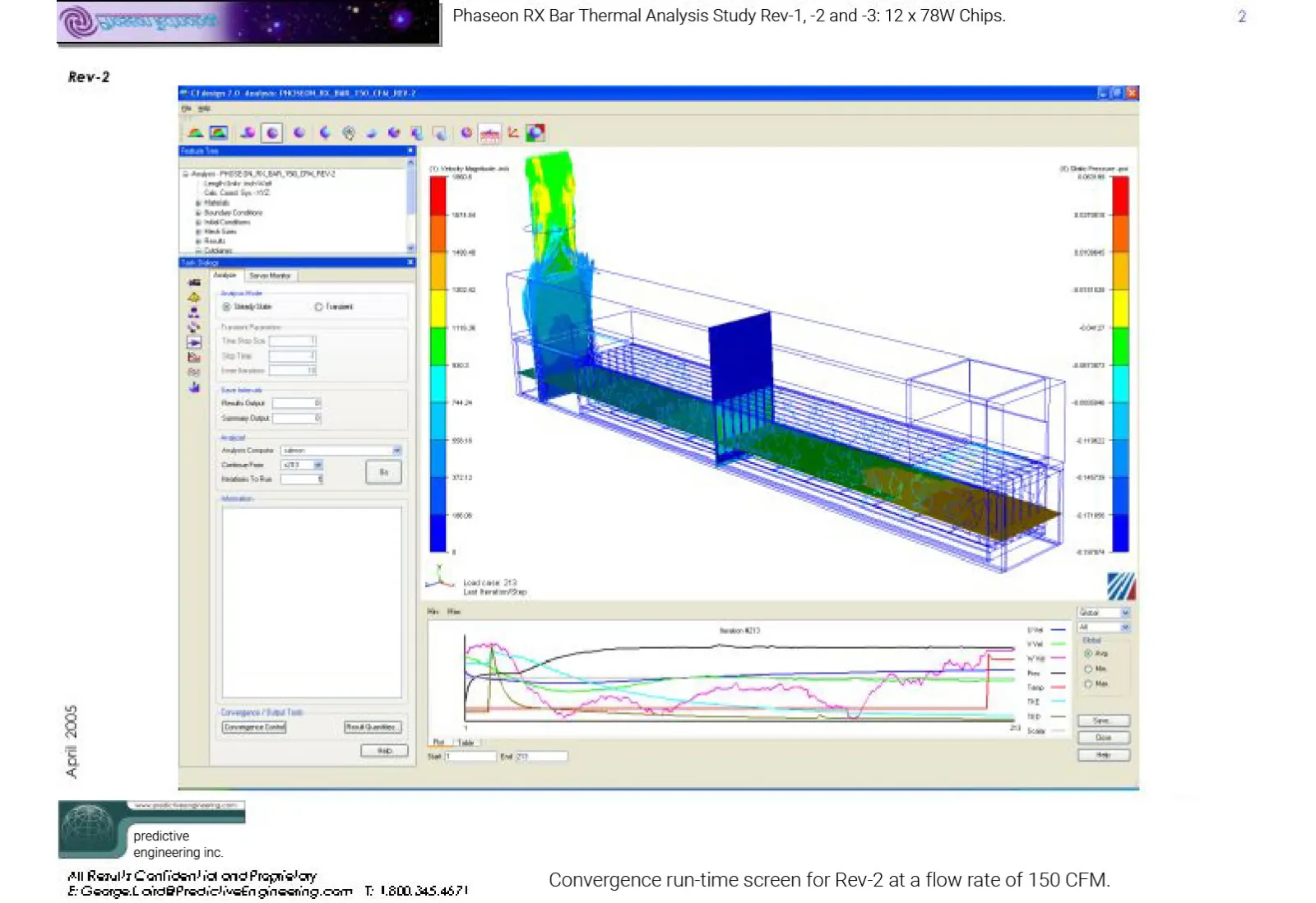Click the multicolor sphere icon at toolbar end
Screen dimensions: 1316x903
coord(535,132)
